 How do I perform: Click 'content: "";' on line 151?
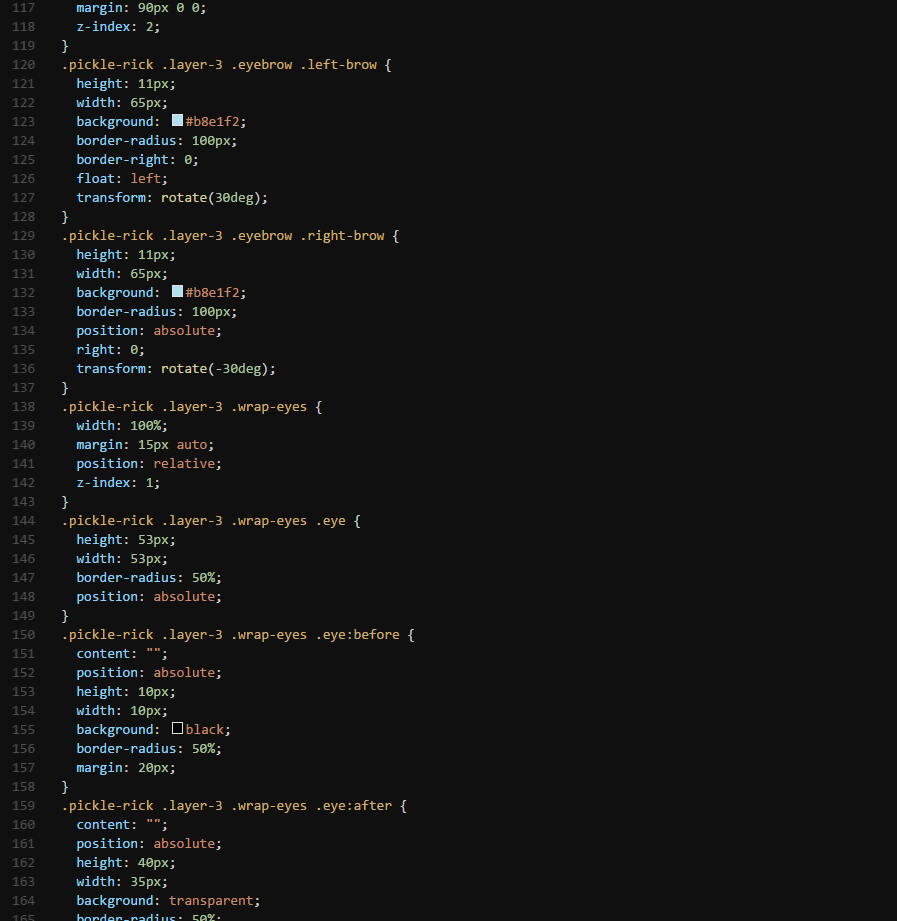pyautogui.click(x=122, y=653)
